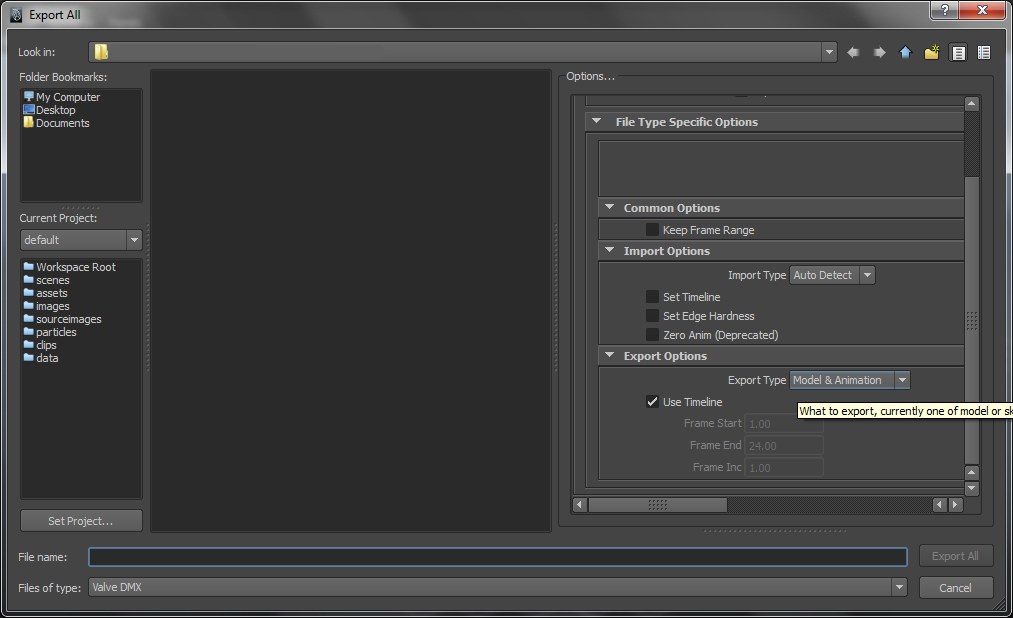This screenshot has width=1013, height=618.
Task: Collapse File Type Specific Options section
Action: click(x=596, y=121)
